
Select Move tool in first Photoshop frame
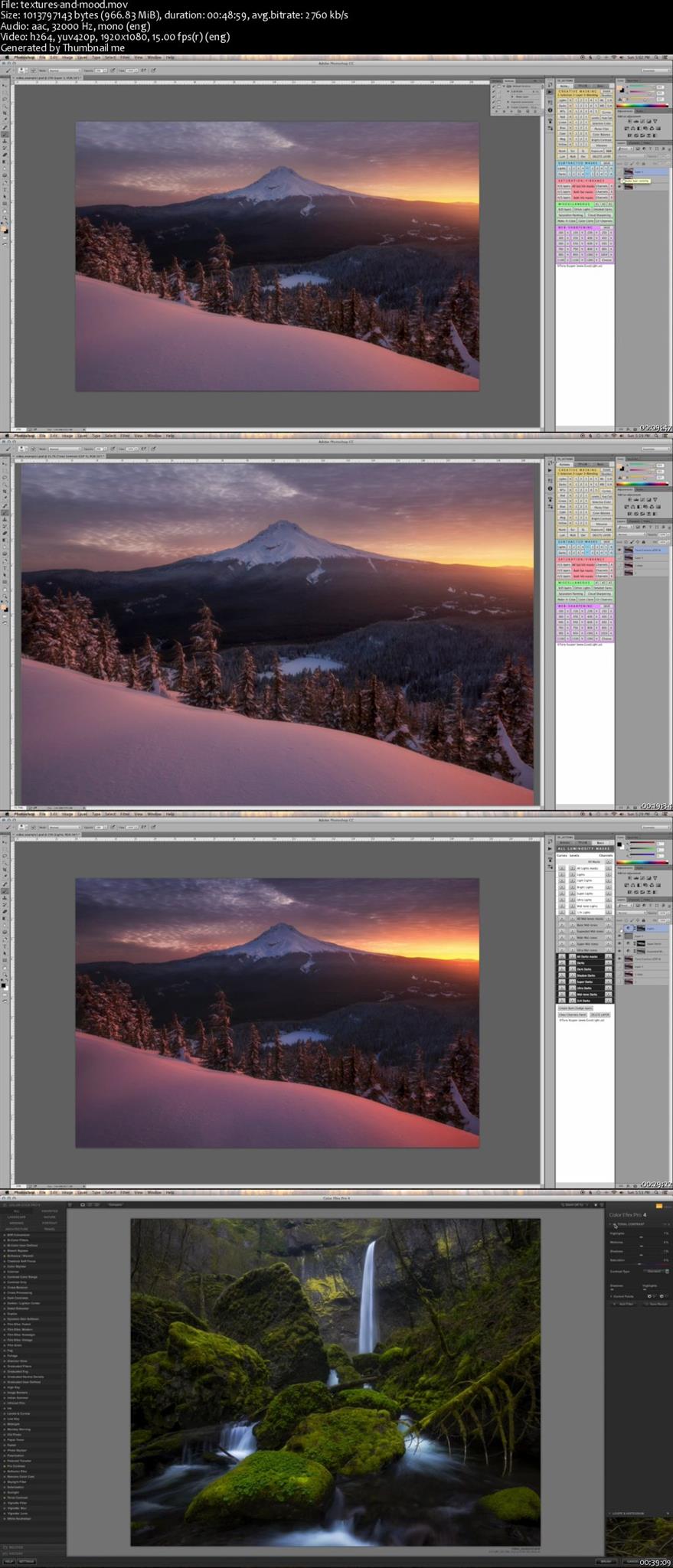(5, 85)
